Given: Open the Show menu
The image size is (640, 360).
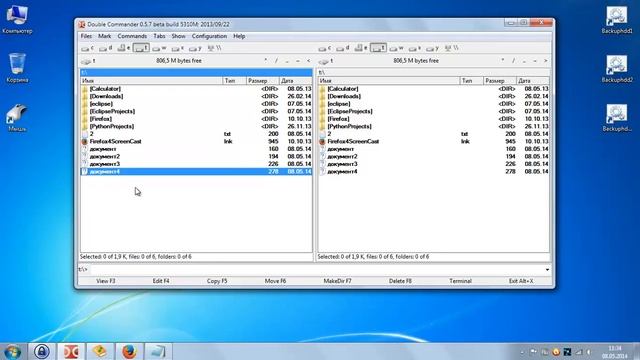Looking at the screenshot, I should [x=178, y=36].
